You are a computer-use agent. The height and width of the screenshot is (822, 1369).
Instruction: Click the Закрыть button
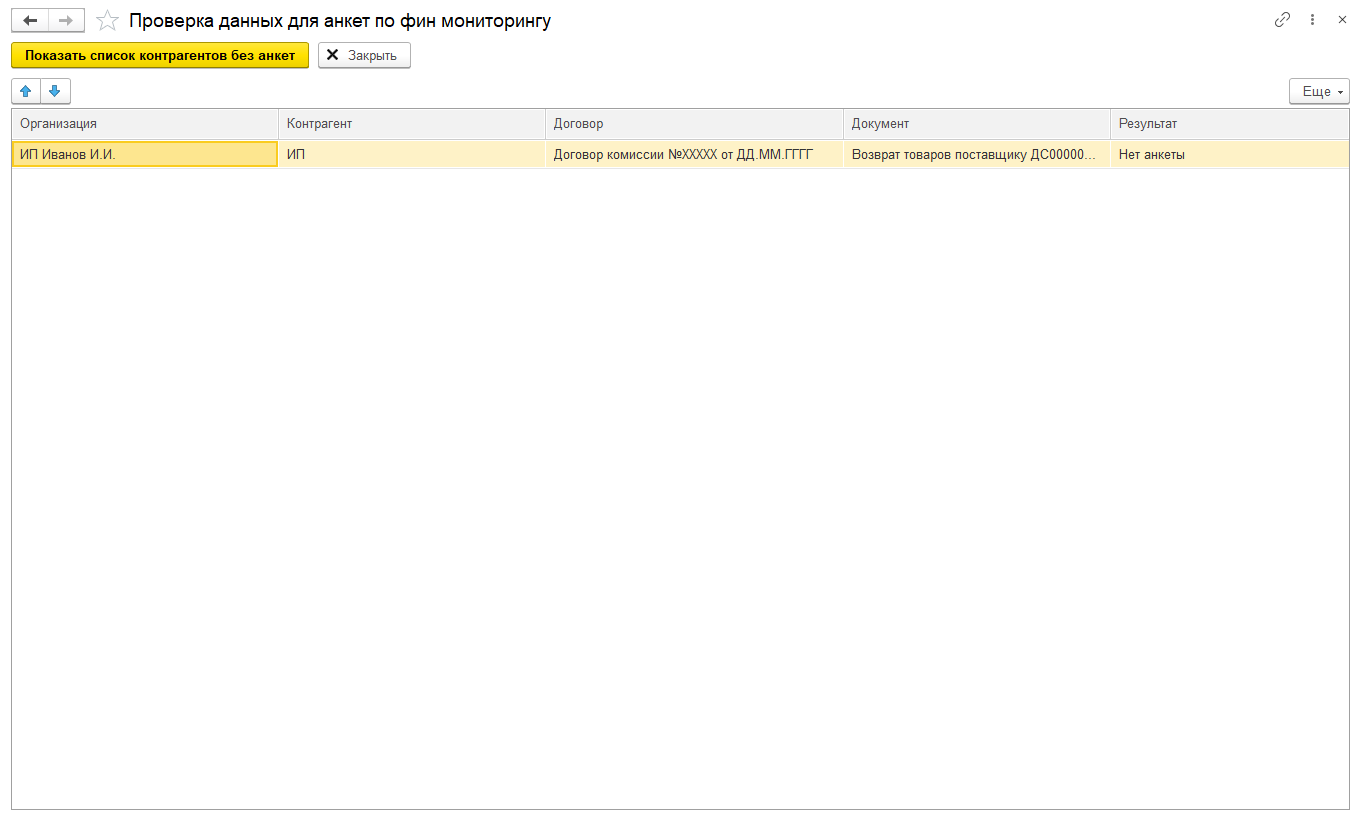coord(364,55)
